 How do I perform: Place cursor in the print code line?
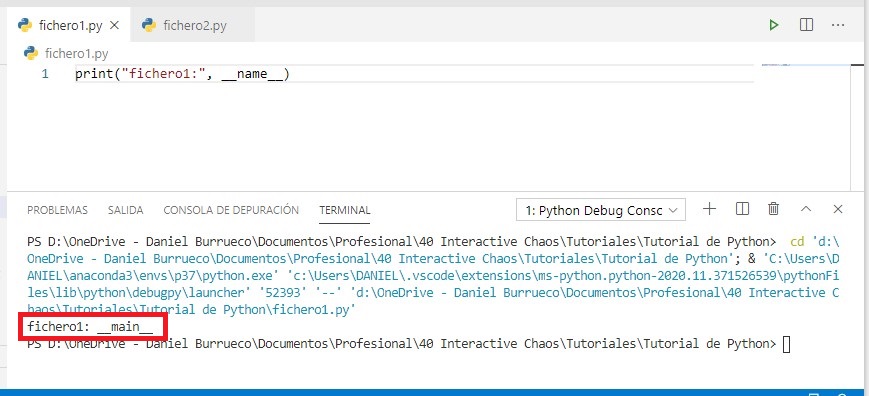pos(182,74)
